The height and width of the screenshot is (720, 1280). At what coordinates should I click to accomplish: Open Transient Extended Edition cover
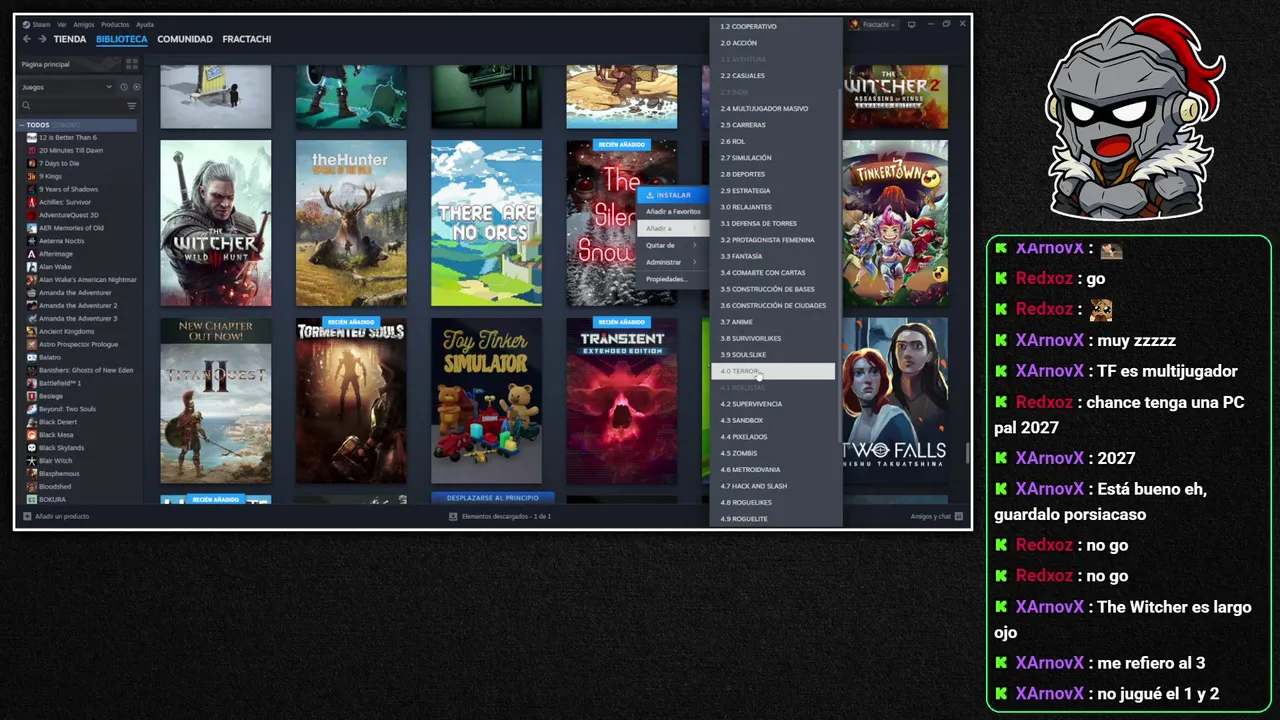(622, 401)
